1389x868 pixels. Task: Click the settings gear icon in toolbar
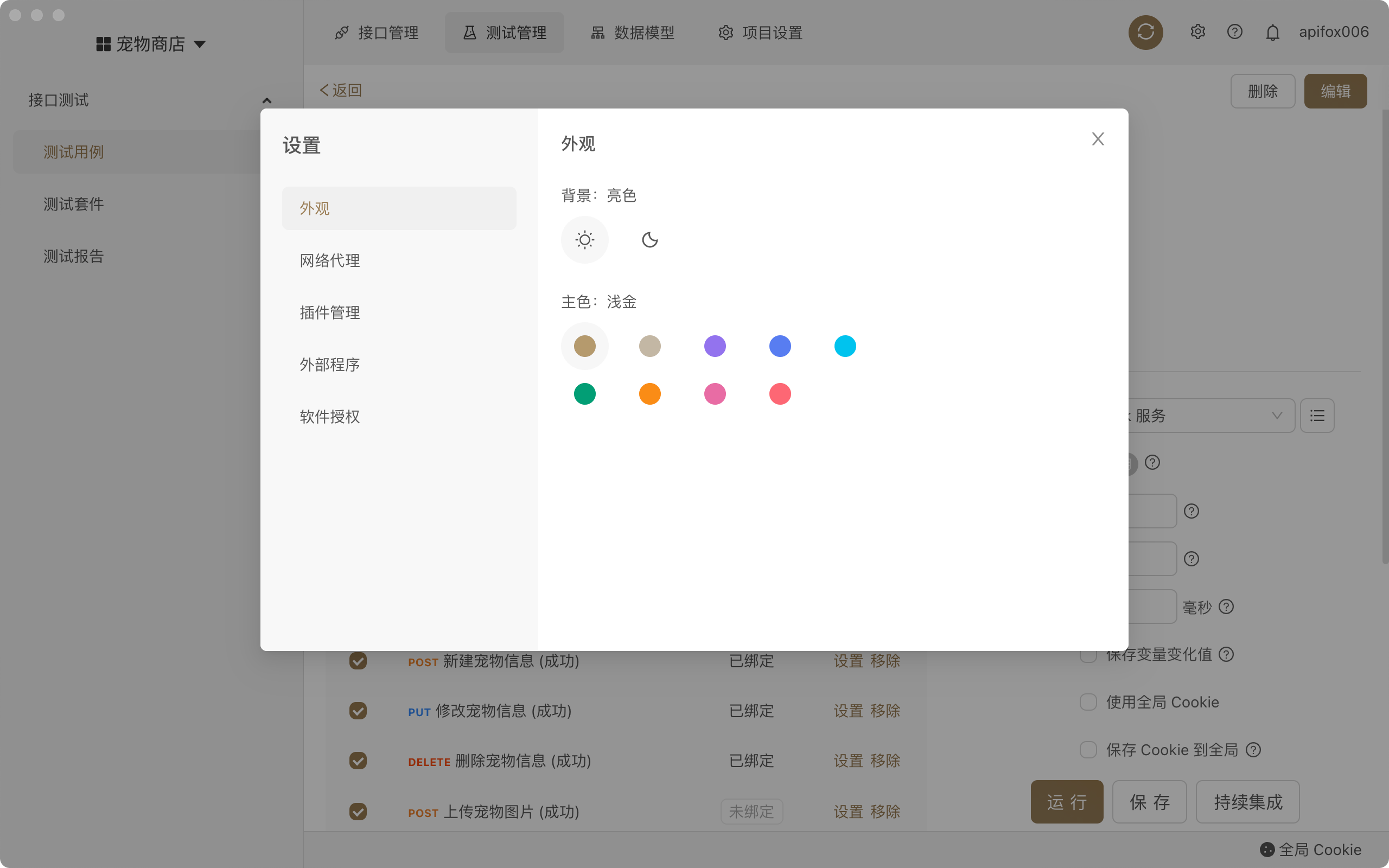(x=1197, y=32)
